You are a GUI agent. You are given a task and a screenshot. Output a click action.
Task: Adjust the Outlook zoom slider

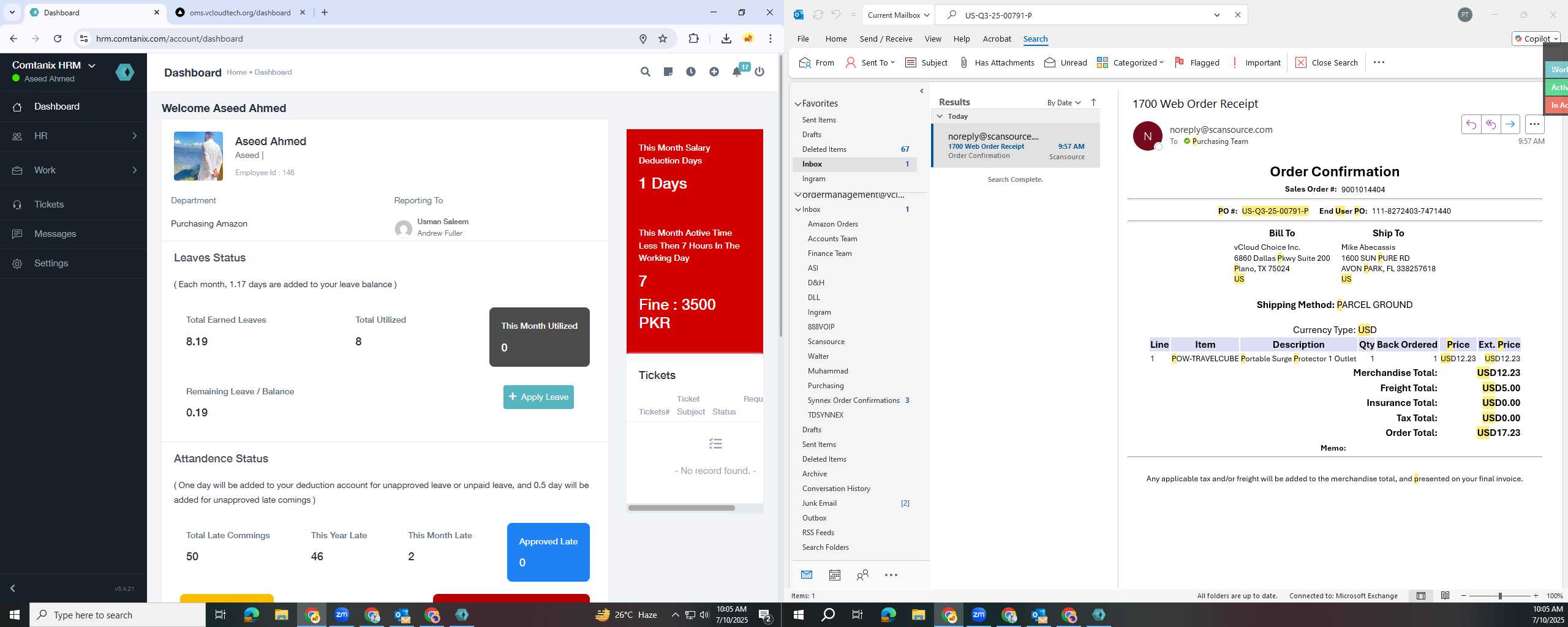tap(1499, 596)
